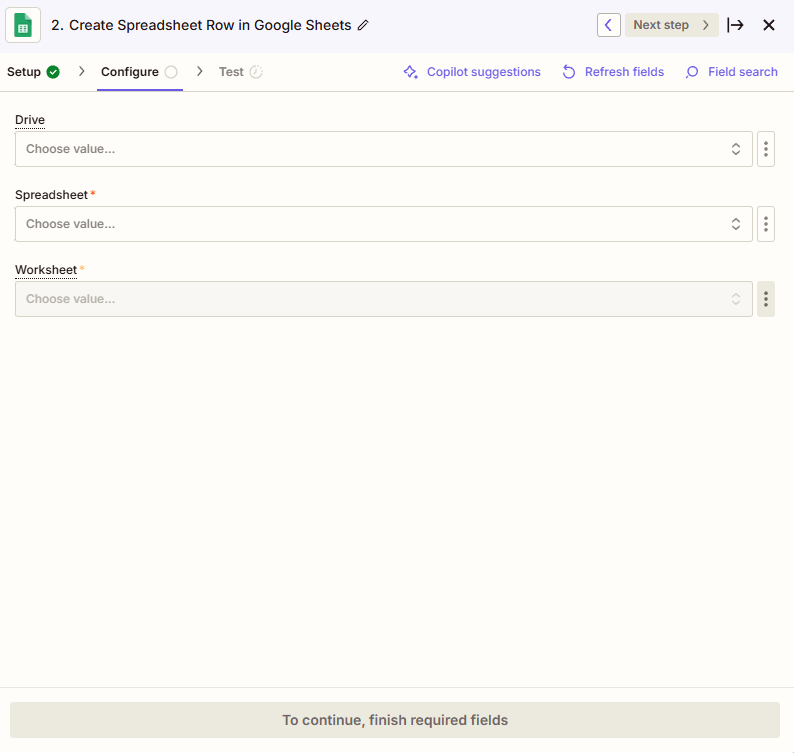Click the Next step button
The height and width of the screenshot is (753, 794).
pyautogui.click(x=671, y=25)
